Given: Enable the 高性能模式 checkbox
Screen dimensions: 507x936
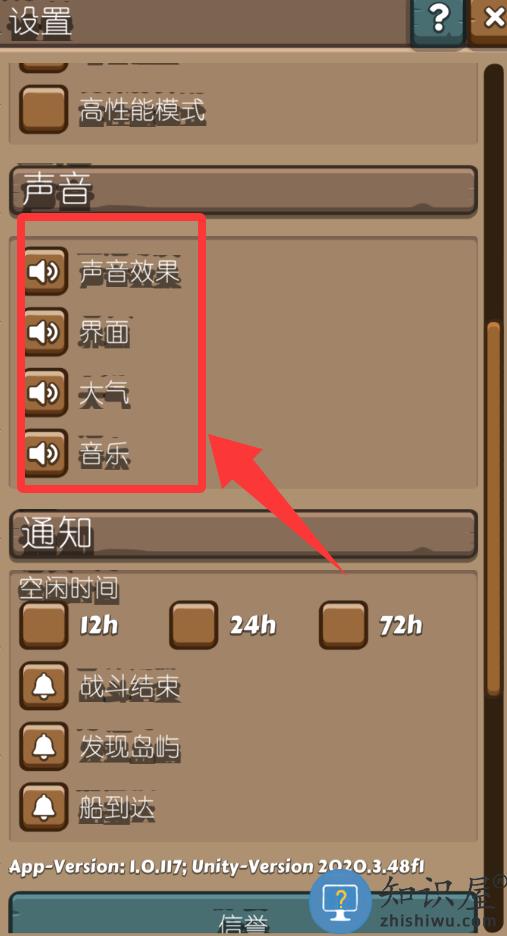Looking at the screenshot, I should [x=44, y=109].
